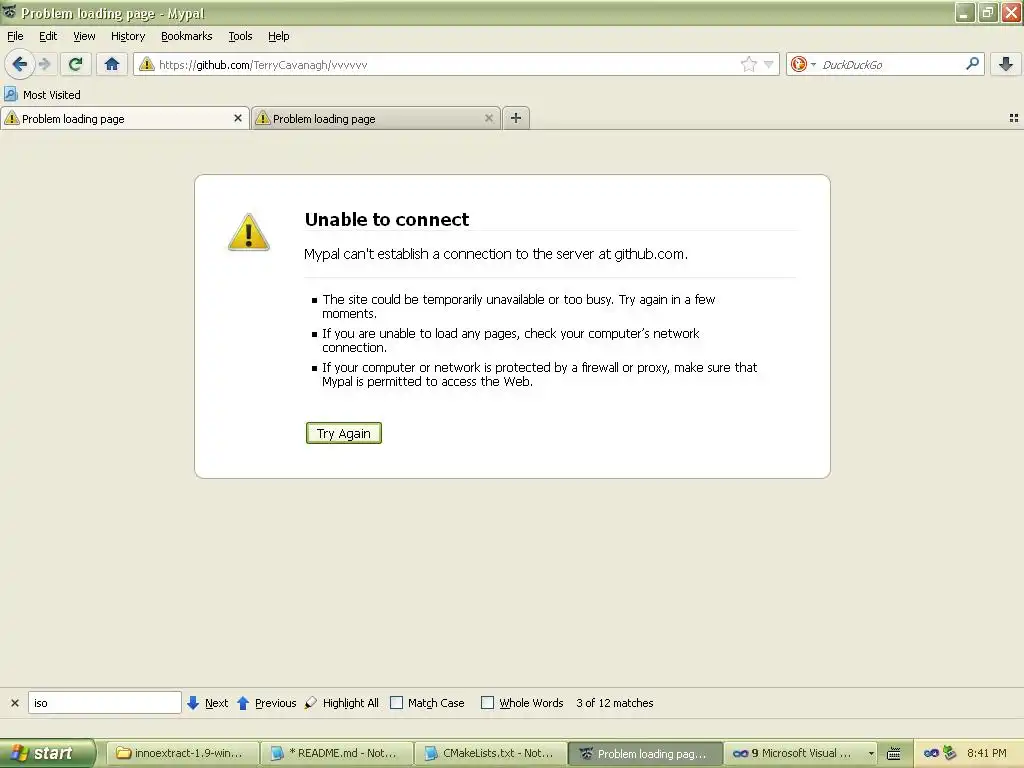Image resolution: width=1024 pixels, height=768 pixels.
Task: Open the Bookmarks menu
Action: point(187,36)
